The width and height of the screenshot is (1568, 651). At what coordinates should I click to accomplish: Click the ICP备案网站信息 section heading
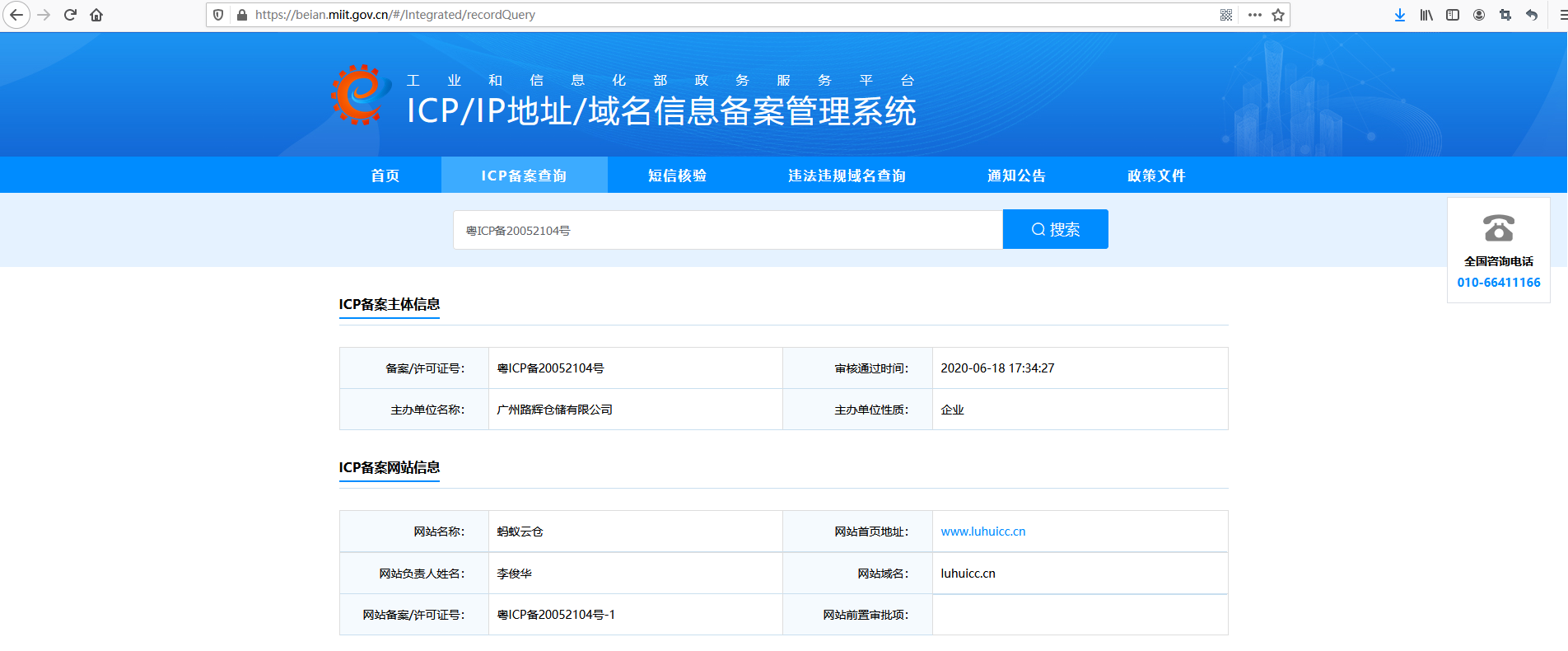[390, 468]
